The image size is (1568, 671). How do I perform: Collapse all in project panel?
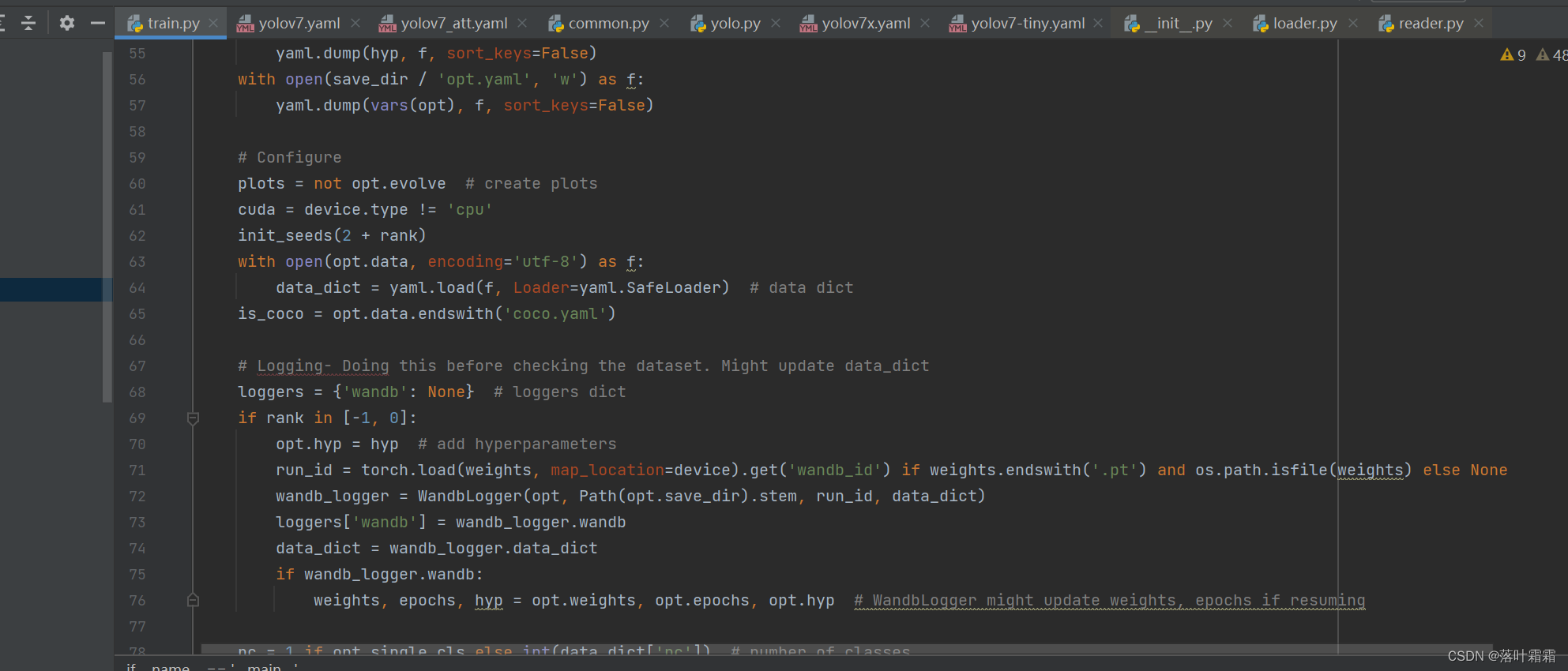(28, 23)
